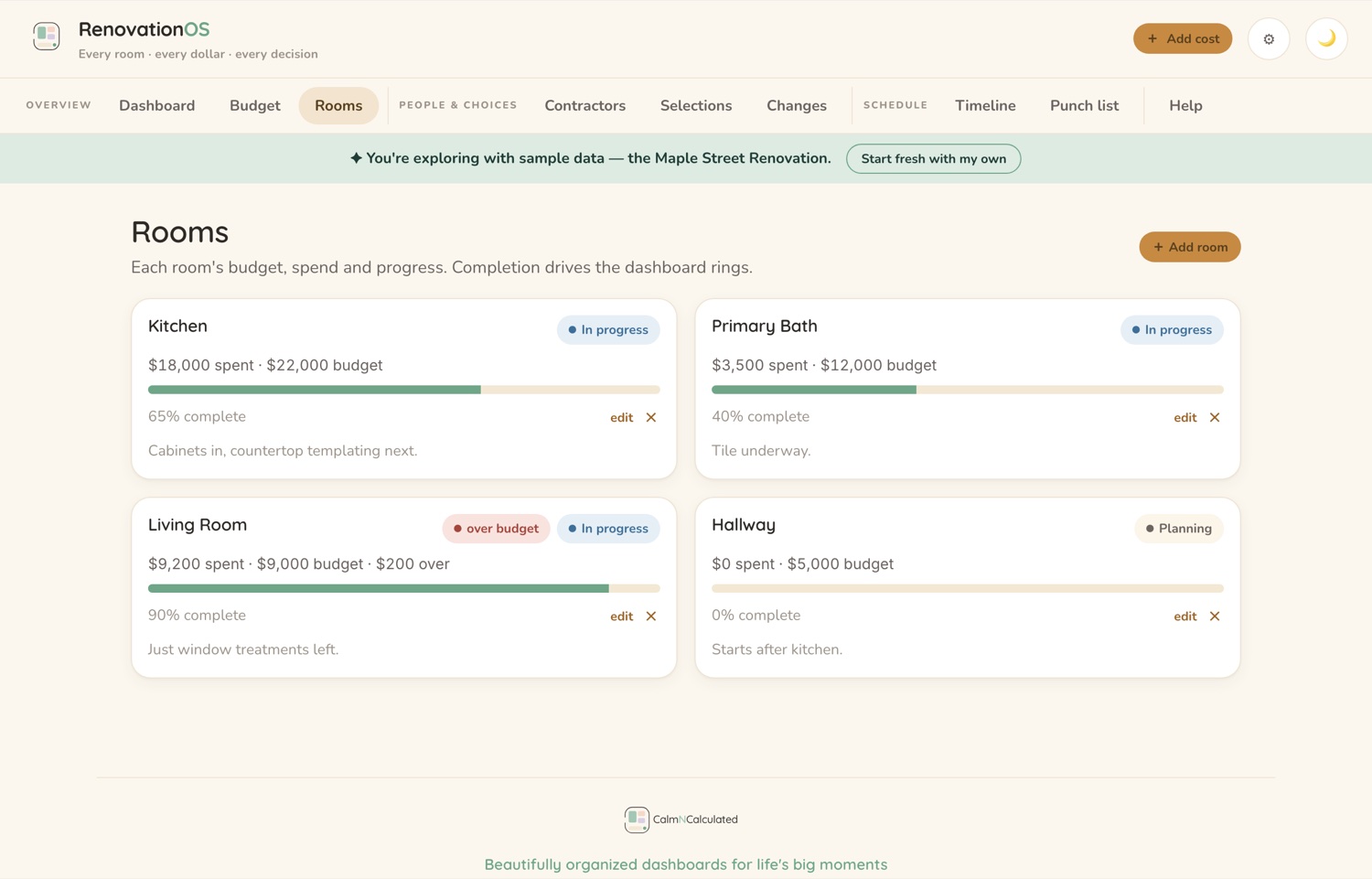Click '$0 spent · $5,000 budget' text

[802, 563]
